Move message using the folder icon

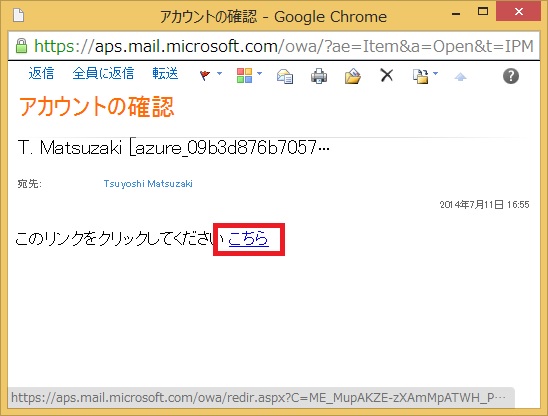353,76
